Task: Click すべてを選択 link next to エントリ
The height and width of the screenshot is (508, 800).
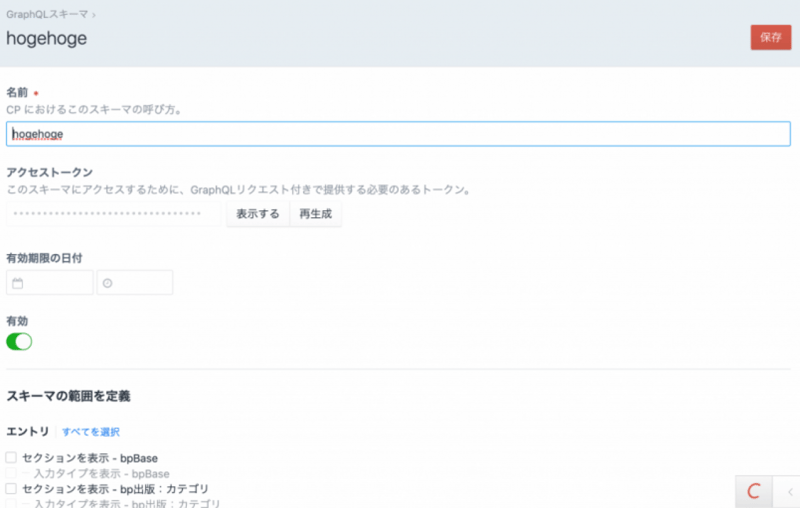Action: (x=91, y=432)
